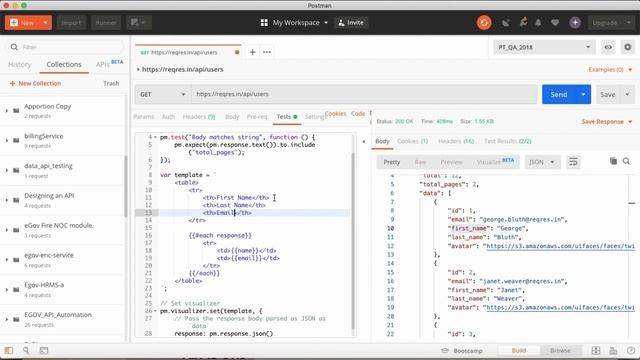Expand the Designing an API collection

tap(6, 200)
